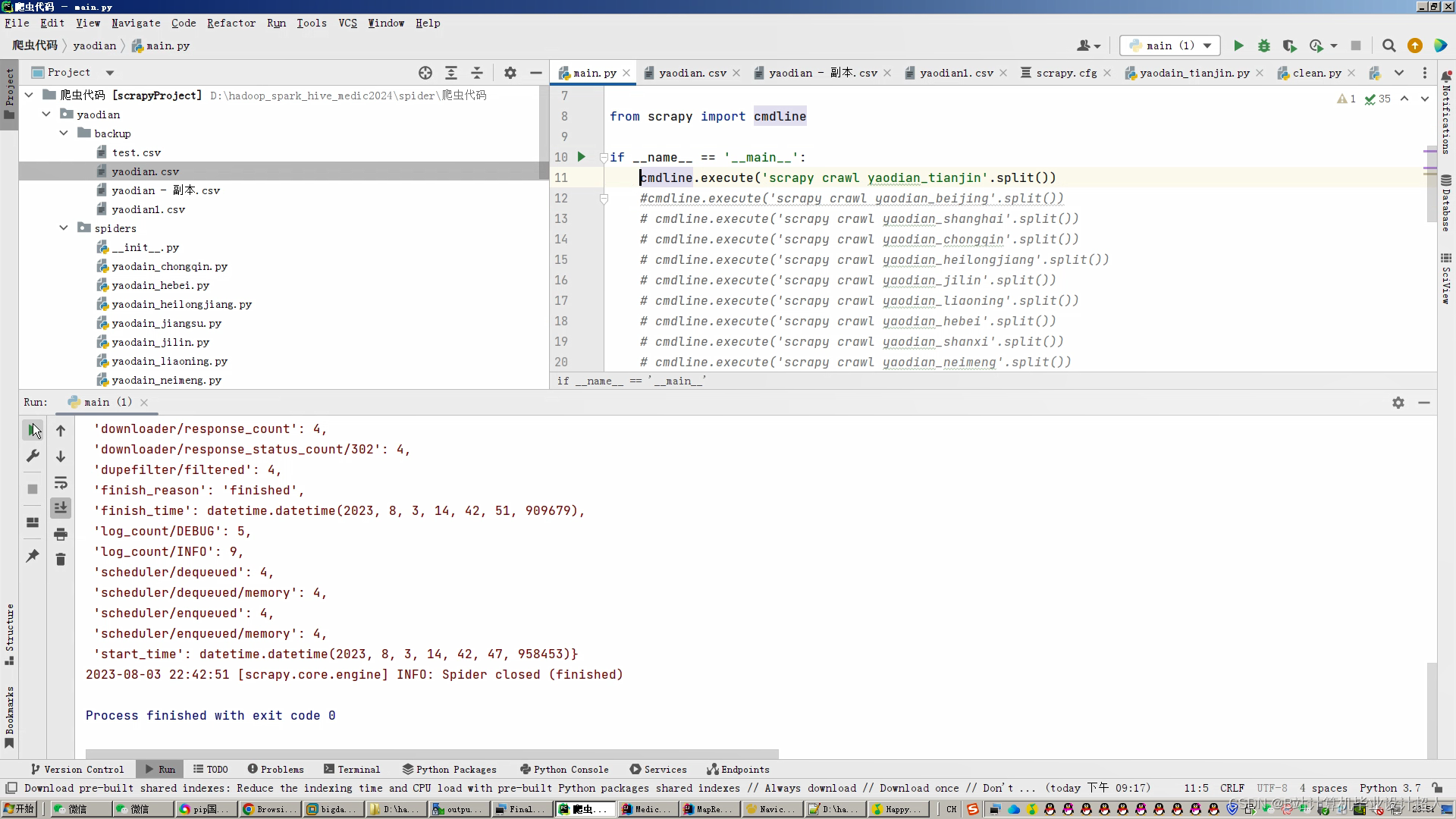Click the green Run button in top toolbar
This screenshot has width=1456, height=819.
tap(1238, 46)
